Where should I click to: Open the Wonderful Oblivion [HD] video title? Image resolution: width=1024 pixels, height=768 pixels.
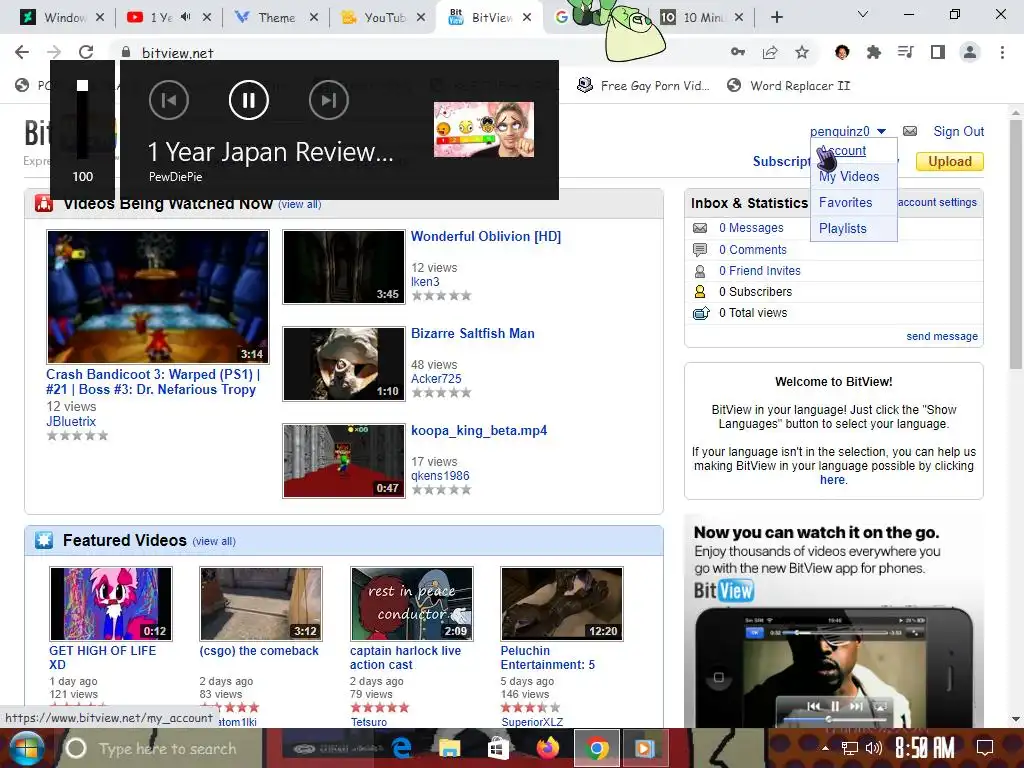[x=486, y=236]
